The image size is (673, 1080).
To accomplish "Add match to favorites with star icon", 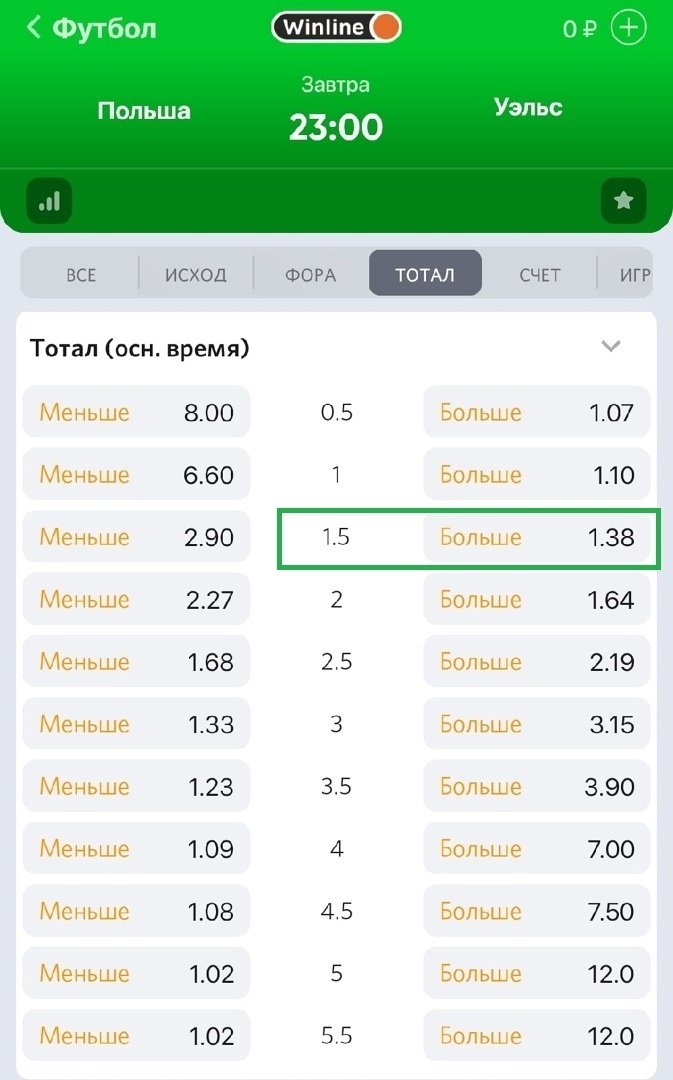I will click(x=623, y=202).
